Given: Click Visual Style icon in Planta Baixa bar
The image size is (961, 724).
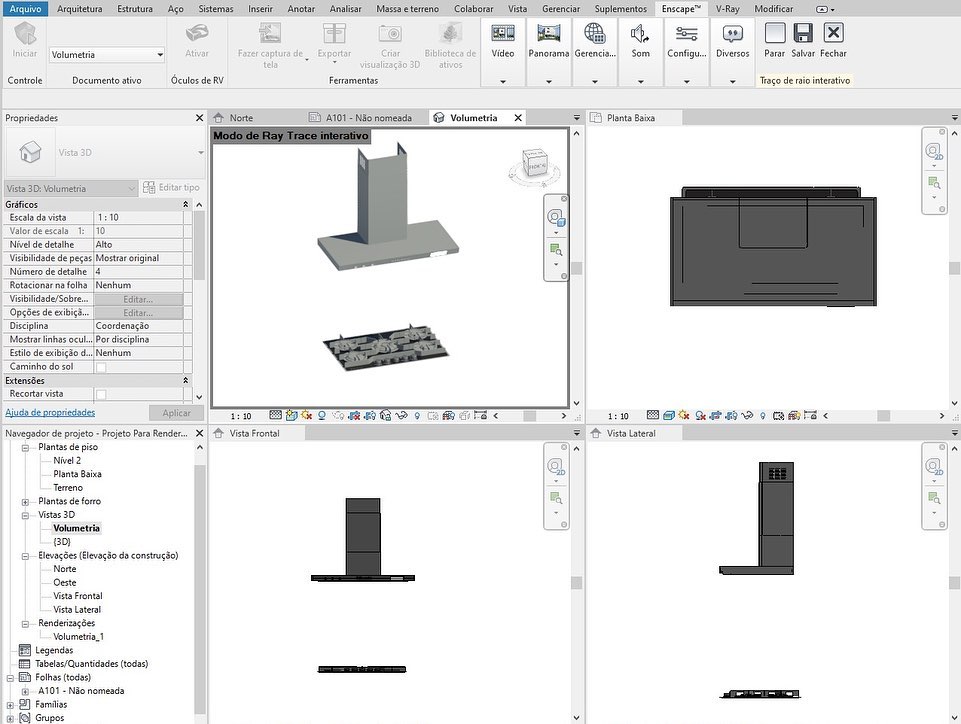Looking at the screenshot, I should tap(669, 415).
